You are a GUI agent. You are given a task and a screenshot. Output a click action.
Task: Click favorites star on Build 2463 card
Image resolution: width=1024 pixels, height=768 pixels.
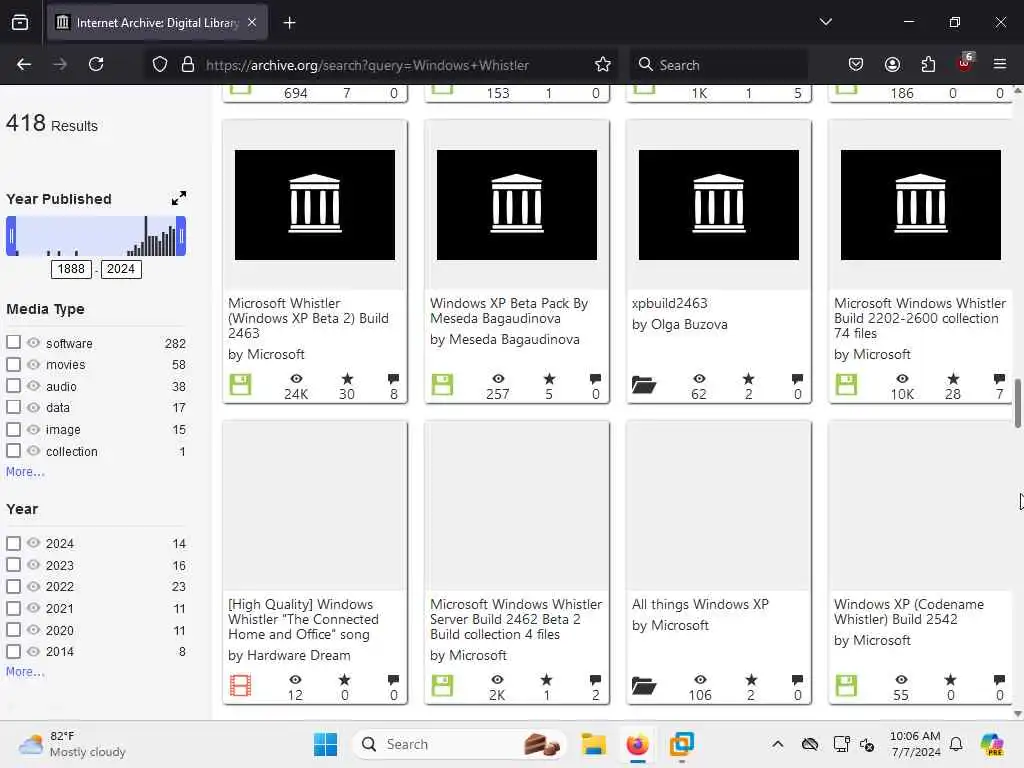coord(347,379)
